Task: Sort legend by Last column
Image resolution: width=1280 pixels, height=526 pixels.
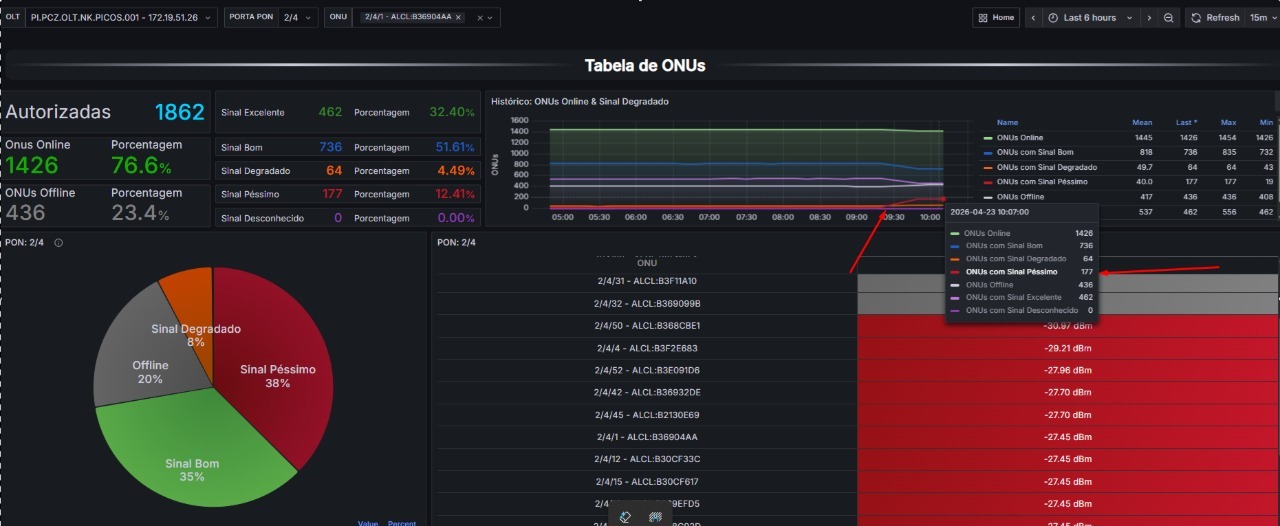Action: coord(1188,122)
